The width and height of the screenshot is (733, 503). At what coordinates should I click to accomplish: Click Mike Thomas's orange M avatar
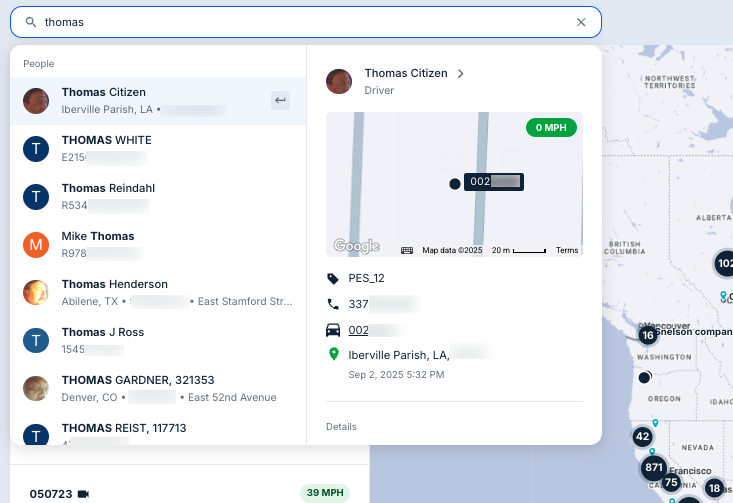[x=36, y=244]
